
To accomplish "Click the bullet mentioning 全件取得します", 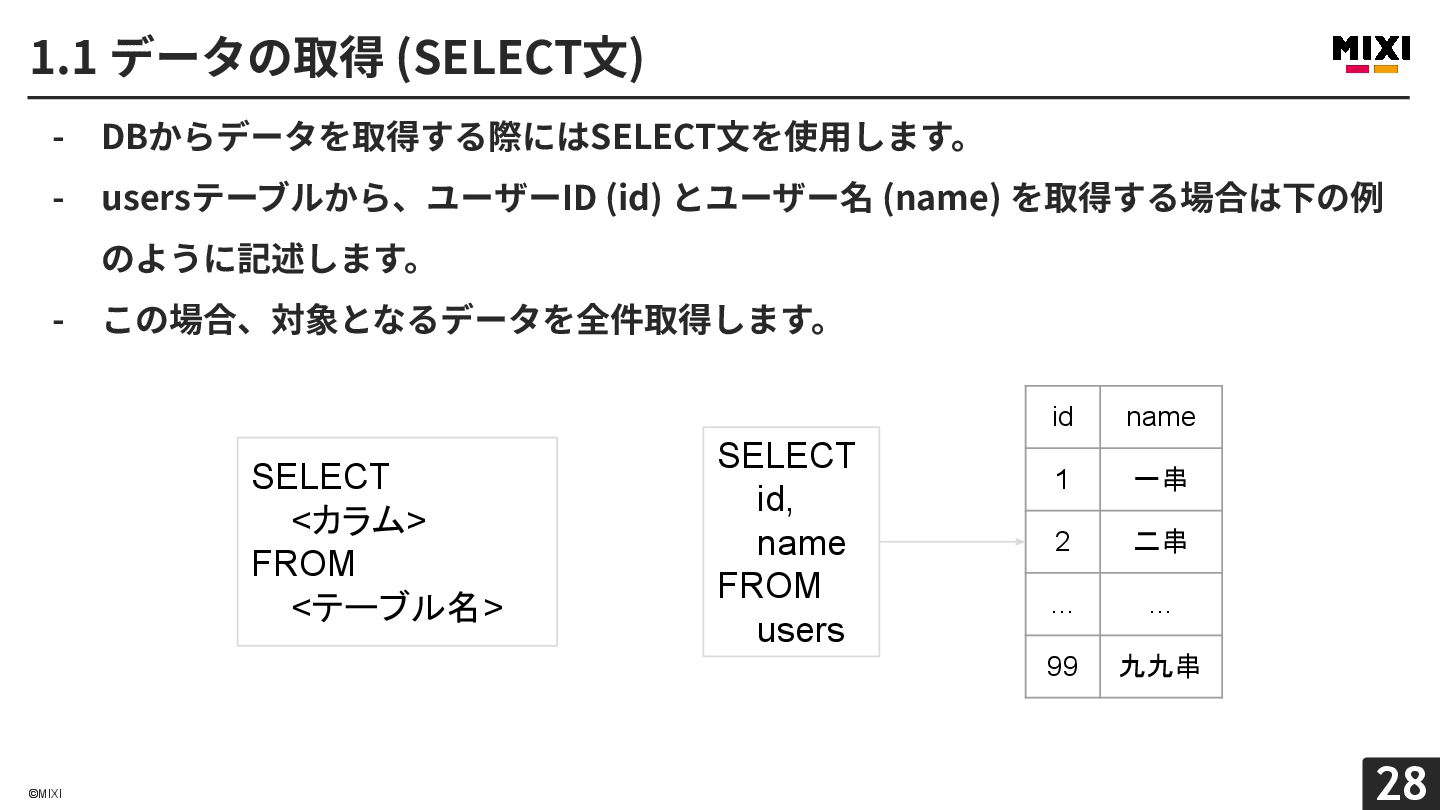I will [x=465, y=320].
